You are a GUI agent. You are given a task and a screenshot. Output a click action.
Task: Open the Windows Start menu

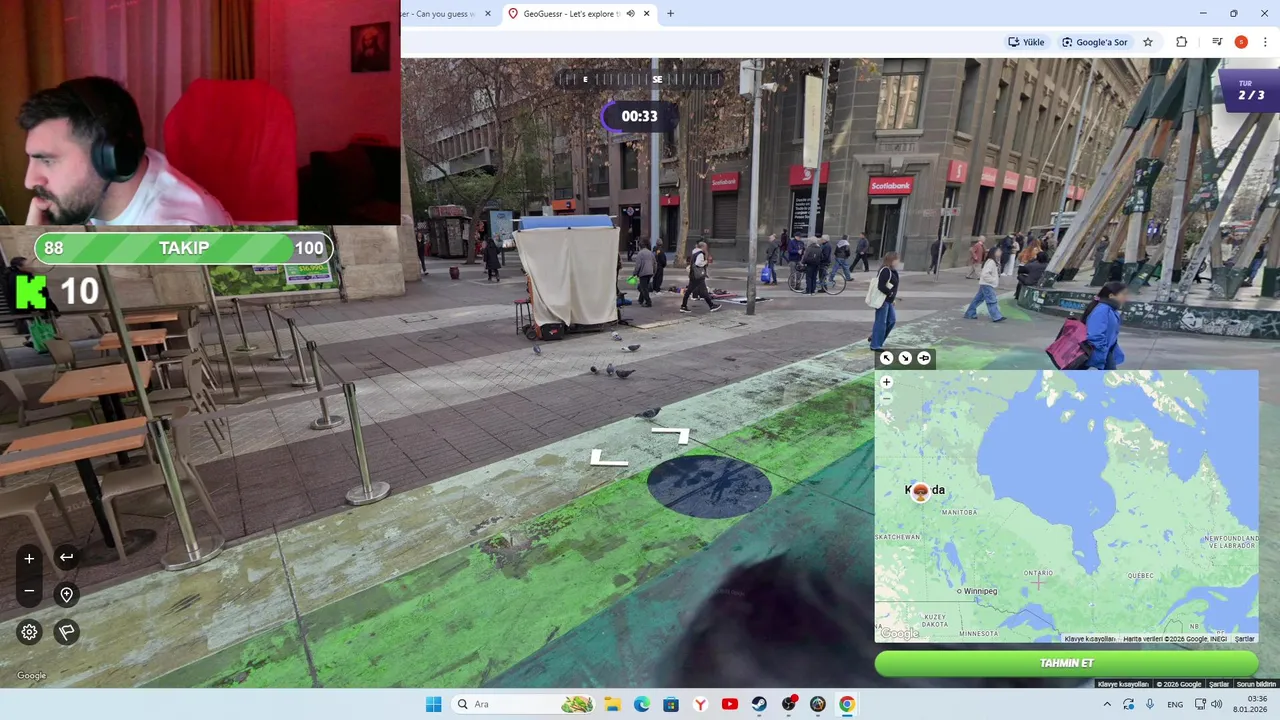[x=433, y=704]
